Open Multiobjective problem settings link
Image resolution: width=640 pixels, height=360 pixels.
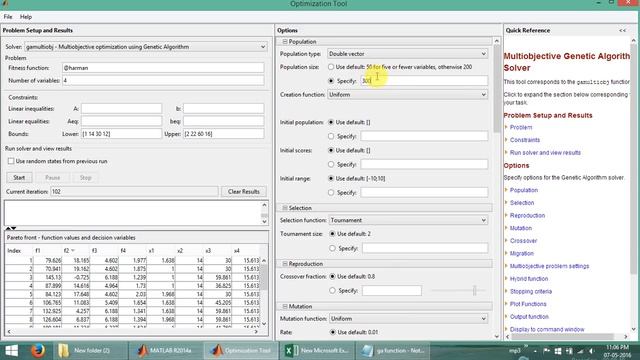click(x=549, y=266)
